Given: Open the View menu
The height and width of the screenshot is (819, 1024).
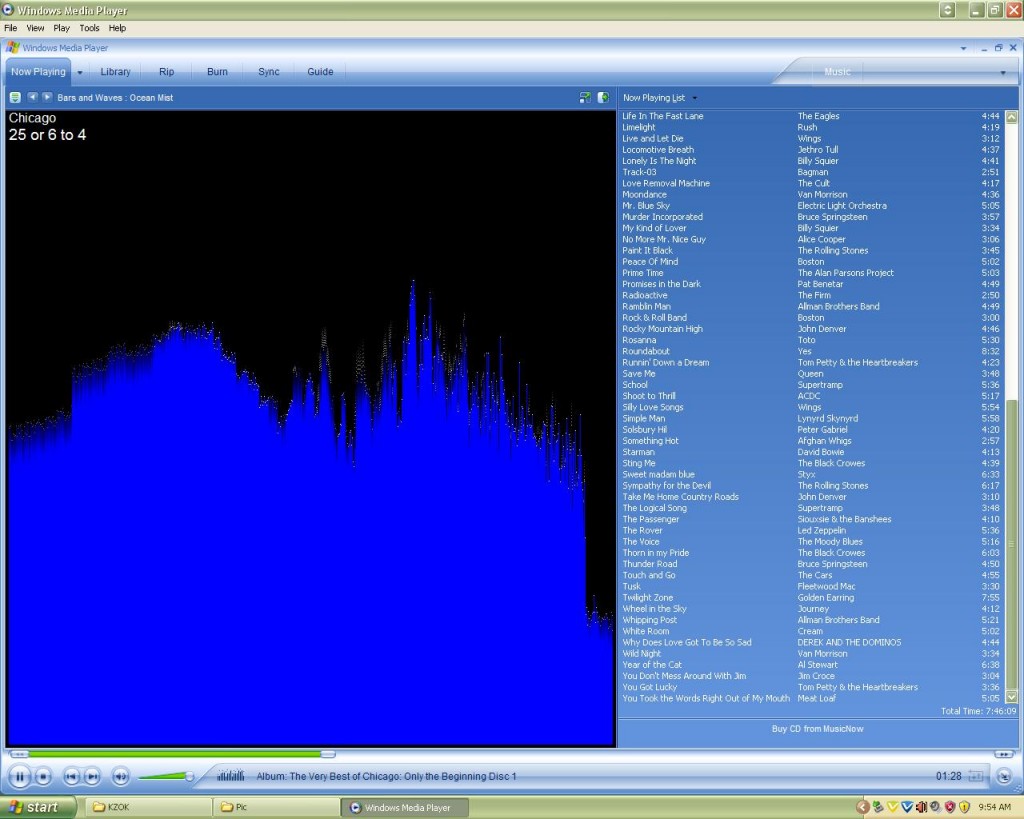Looking at the screenshot, I should (35, 28).
